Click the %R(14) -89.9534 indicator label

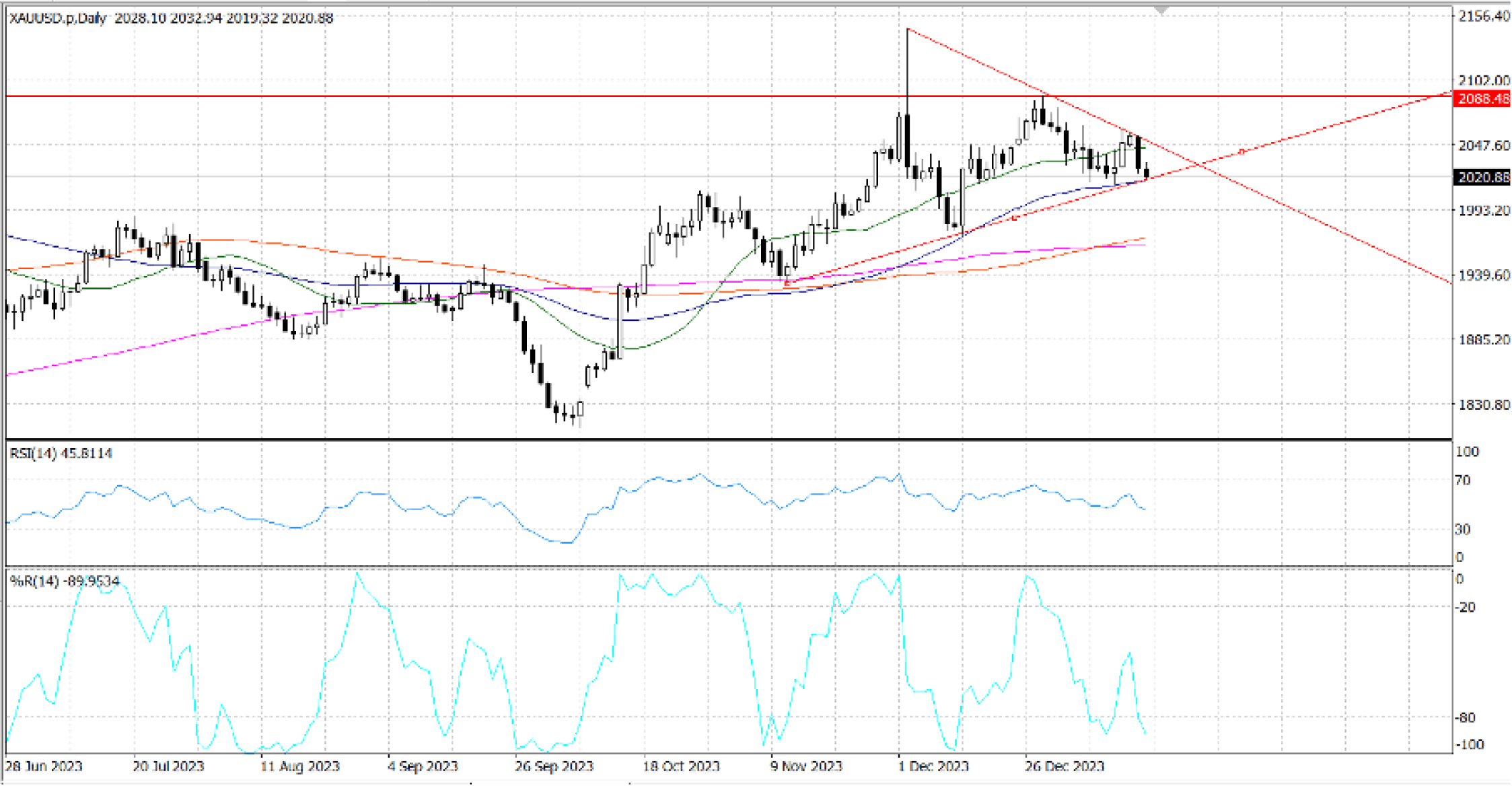click(65, 581)
